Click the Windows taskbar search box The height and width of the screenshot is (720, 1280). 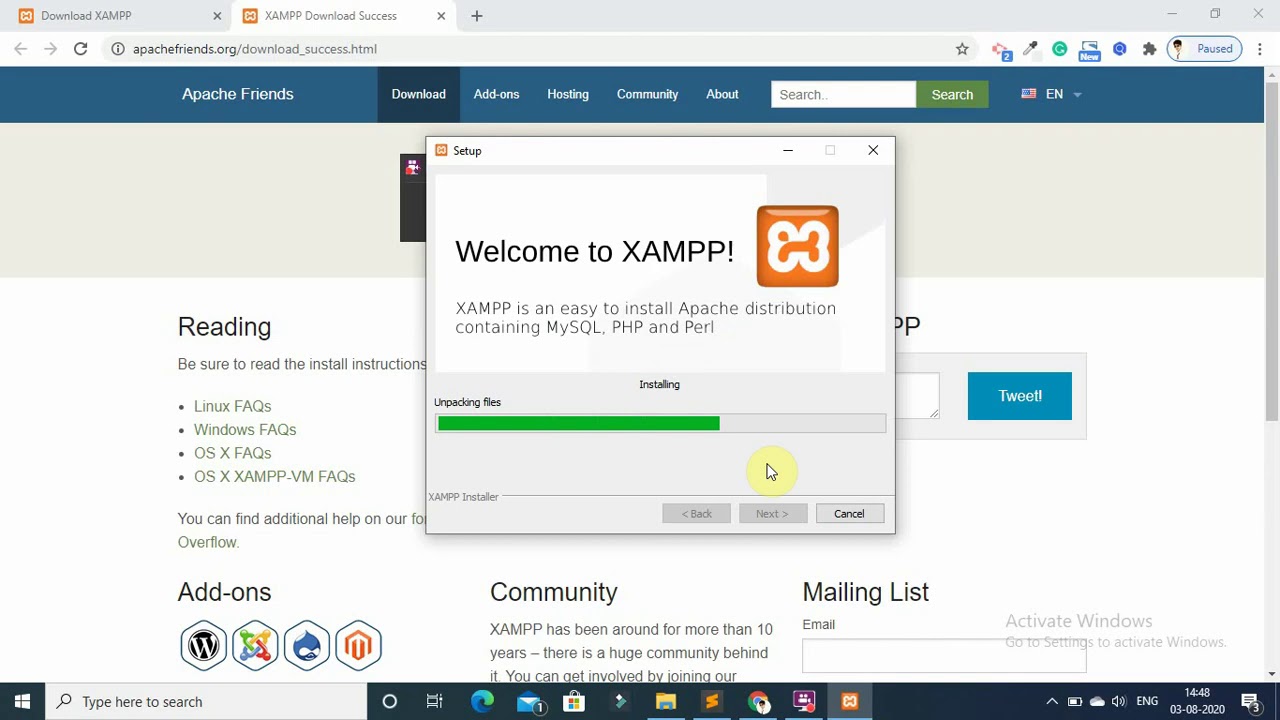tap(206, 702)
